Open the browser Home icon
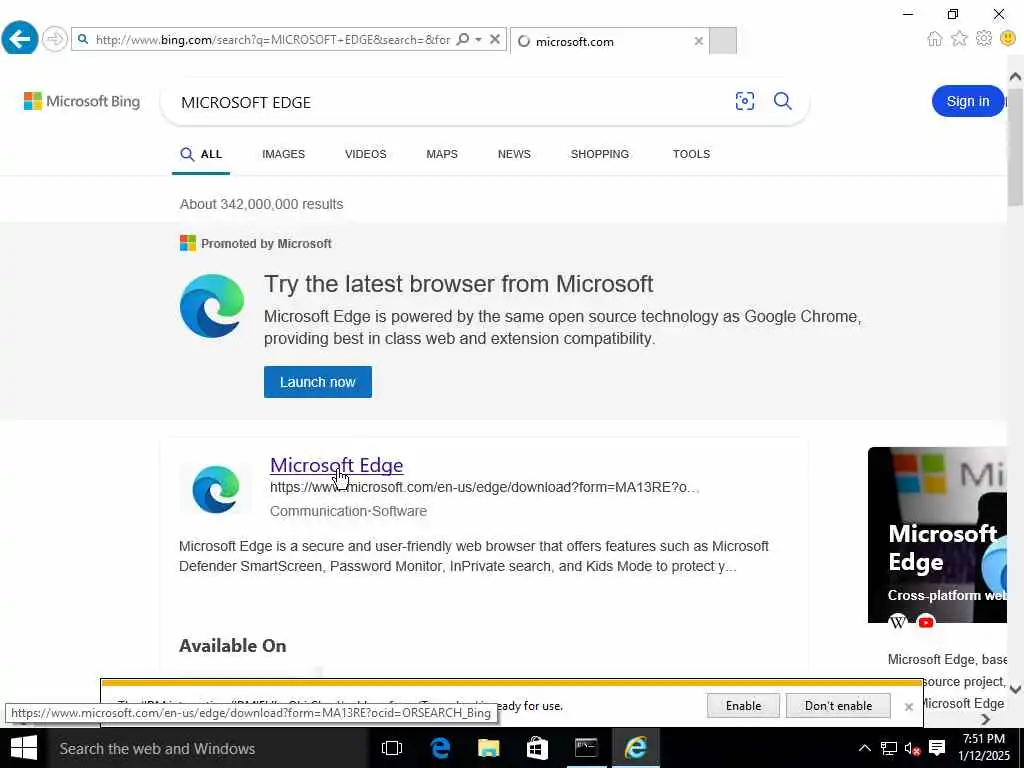 click(935, 39)
